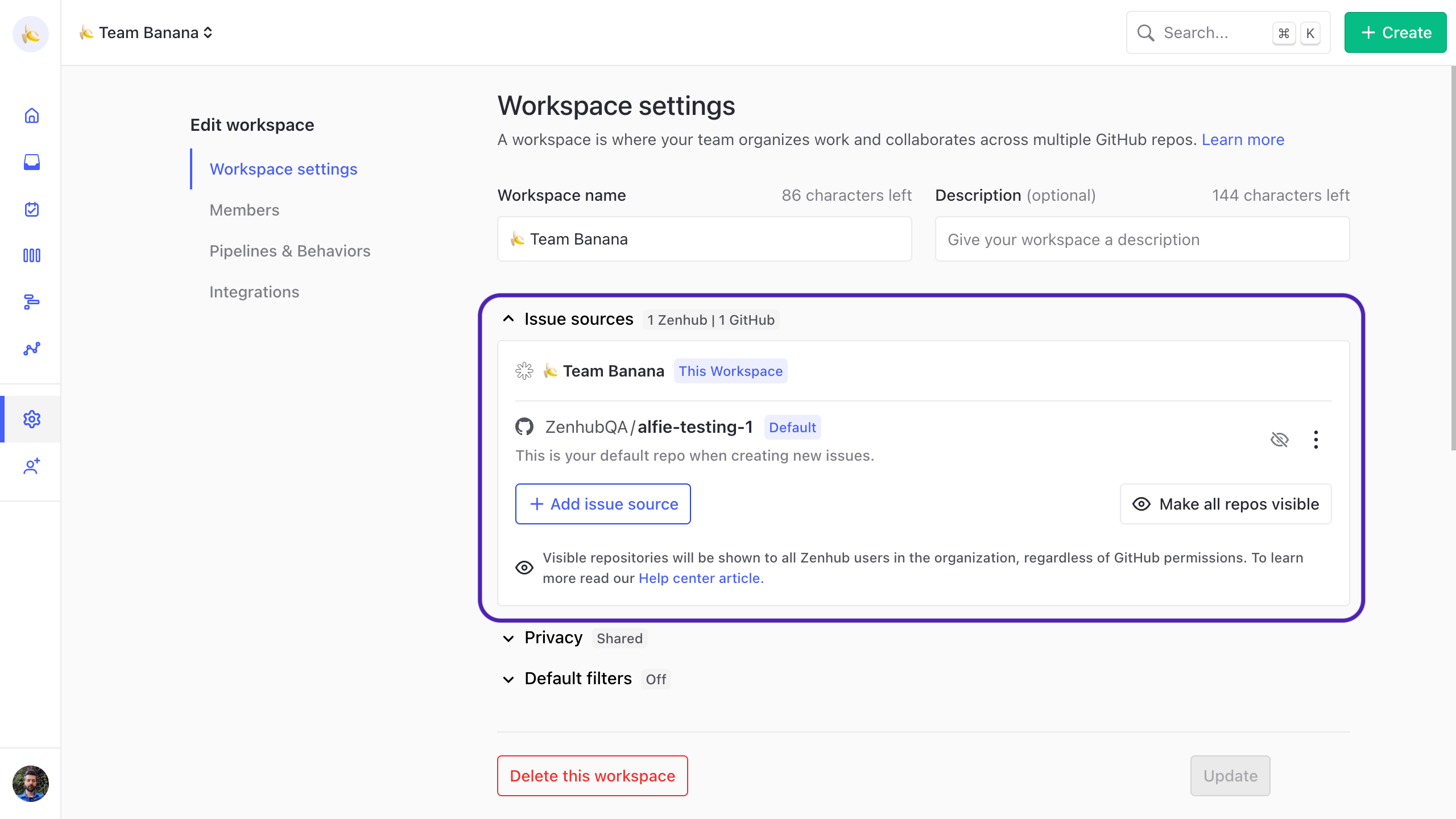Collapse the Issue sources section
1456x819 pixels.
coord(508,319)
